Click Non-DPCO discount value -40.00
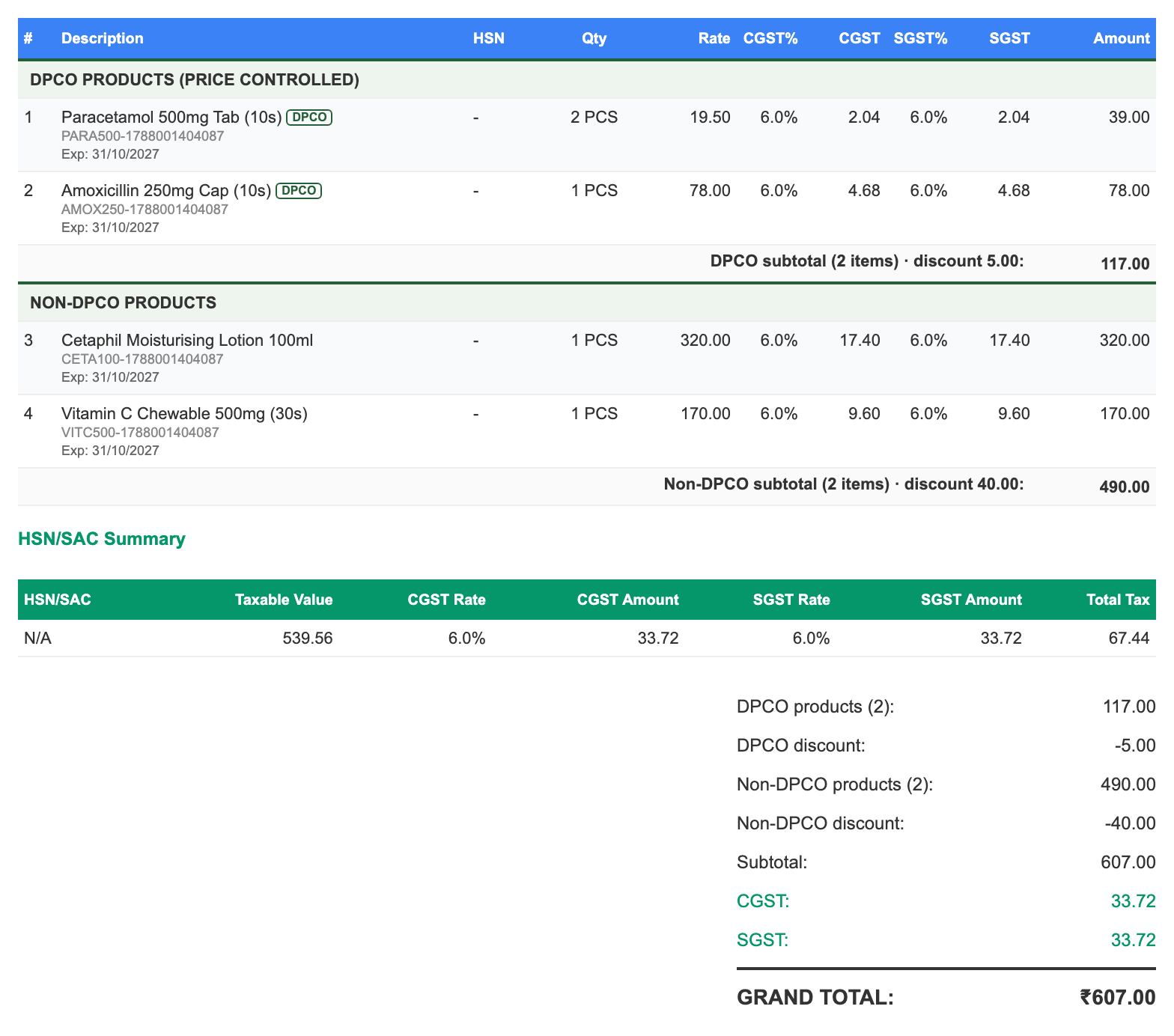The height and width of the screenshot is (1036, 1174). [1131, 823]
